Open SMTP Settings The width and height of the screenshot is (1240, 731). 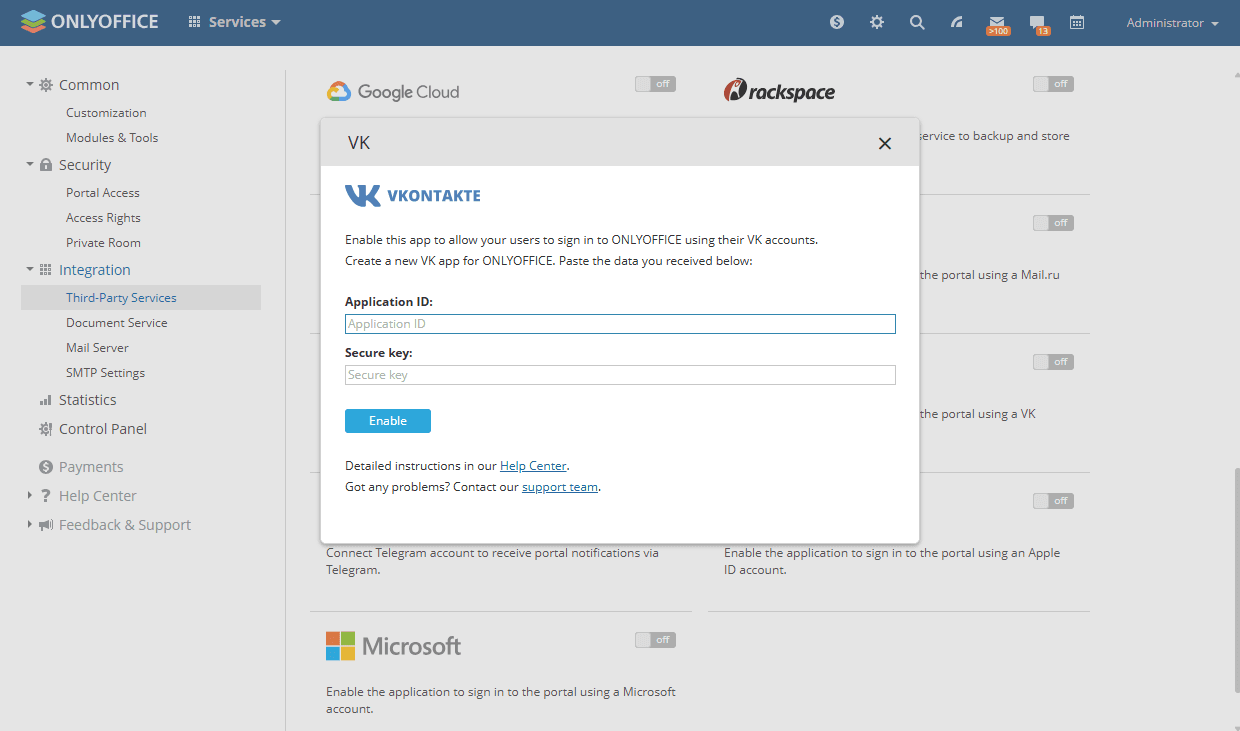click(105, 373)
